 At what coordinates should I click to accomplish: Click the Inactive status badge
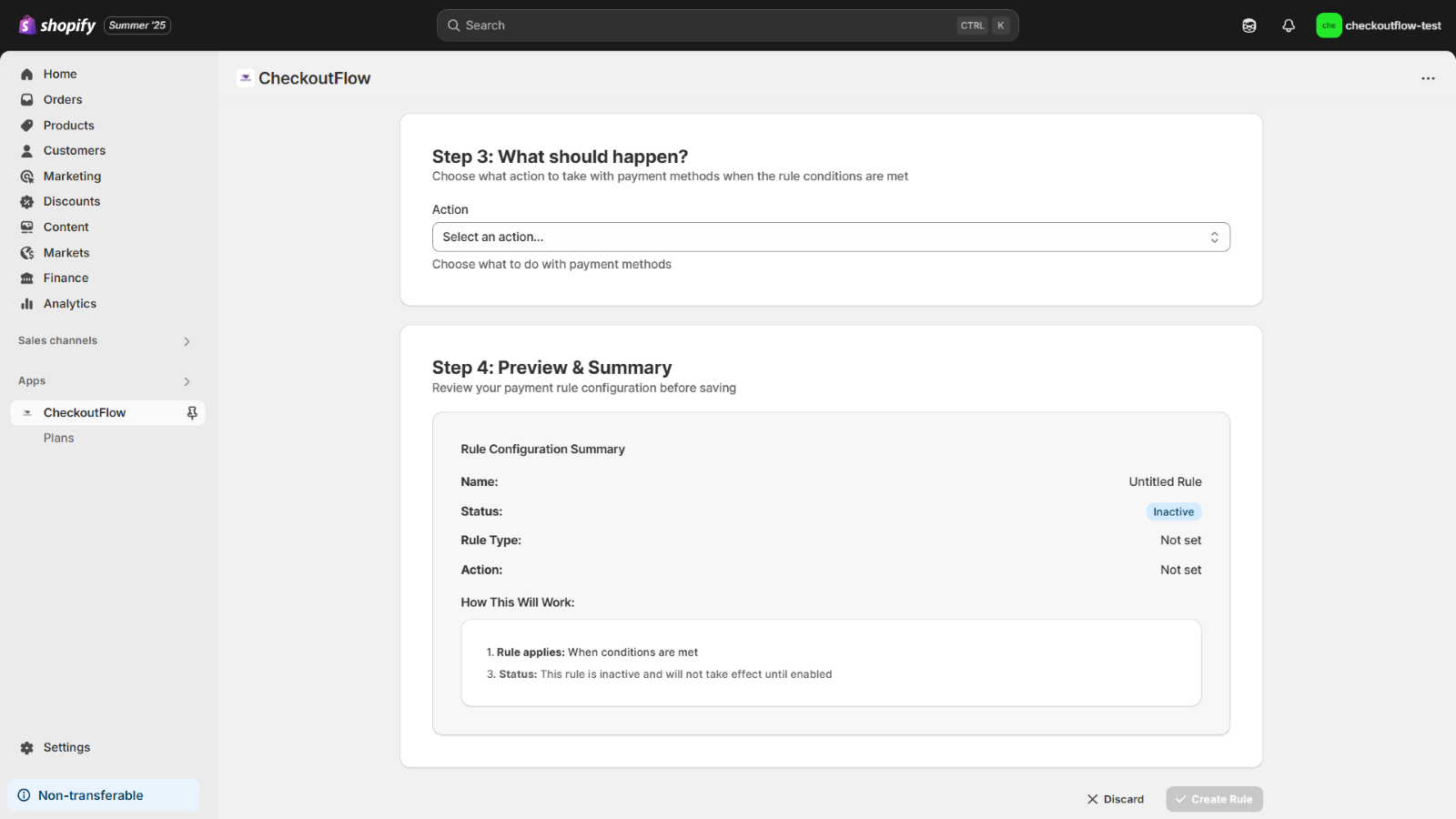tap(1173, 512)
